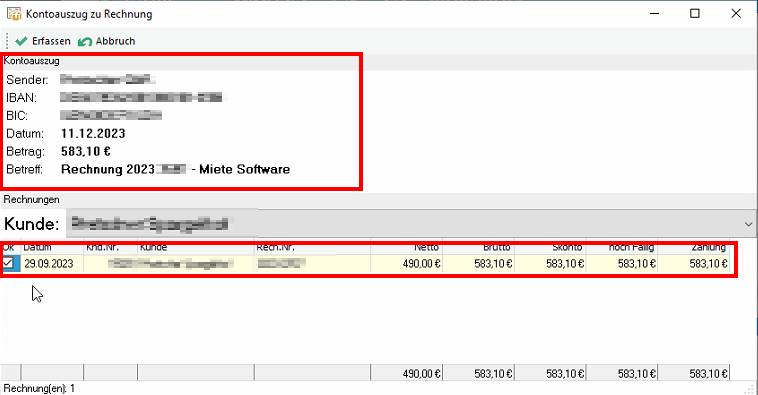Click the Abbruch undo arrow icon
This screenshot has width=758, height=395.
(85, 42)
